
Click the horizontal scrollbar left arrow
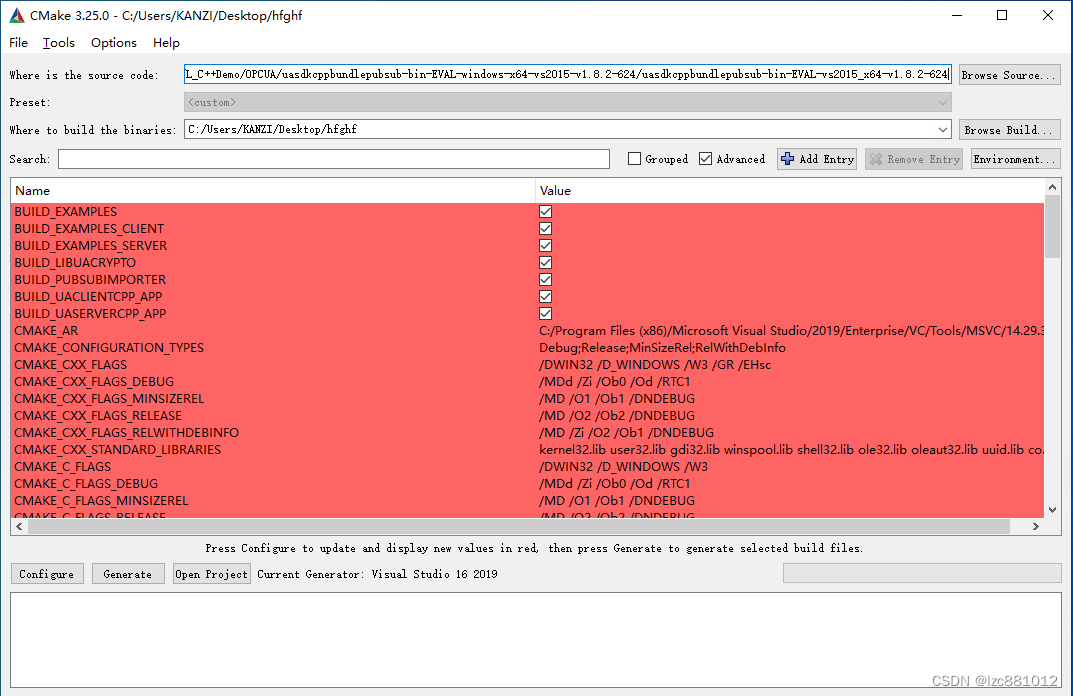point(19,526)
